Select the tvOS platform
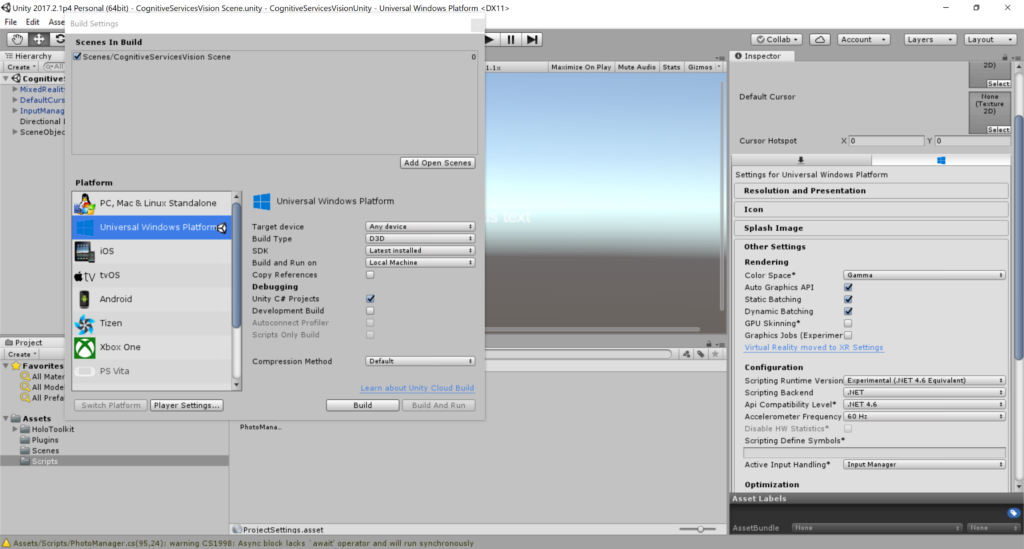Screen dimensions: 1024x549 (x=152, y=275)
